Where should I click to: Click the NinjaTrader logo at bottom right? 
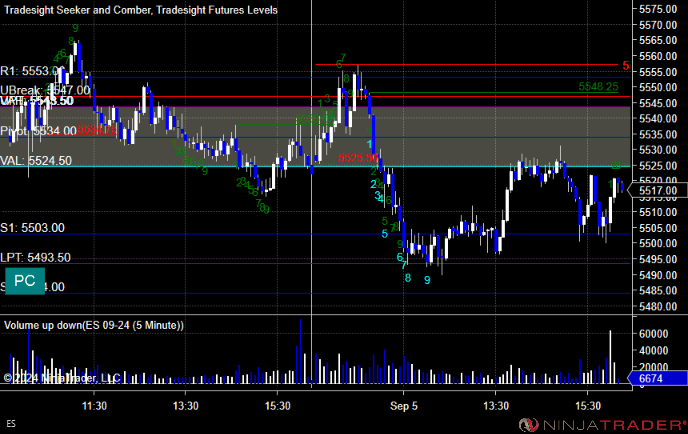603,425
